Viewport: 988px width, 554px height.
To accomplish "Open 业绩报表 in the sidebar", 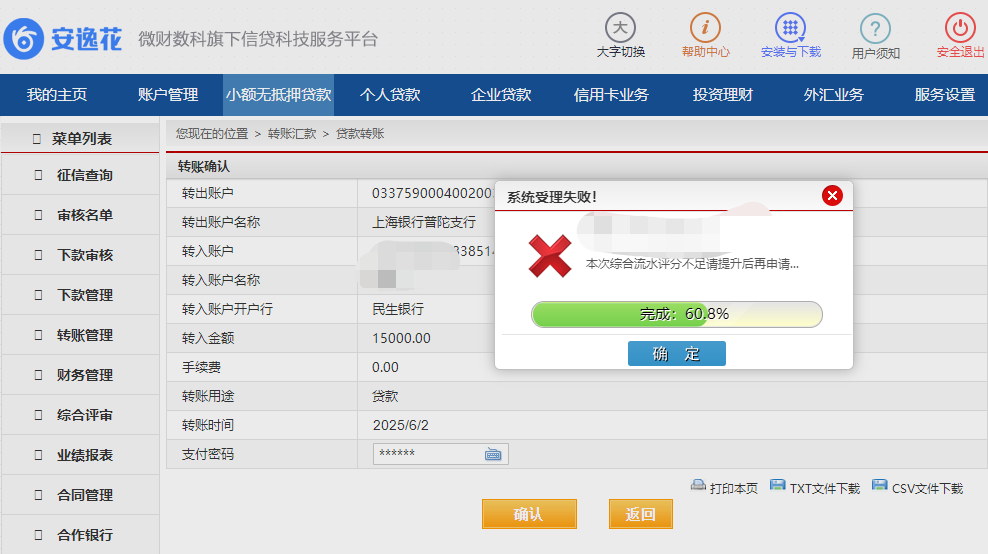I will point(80,455).
